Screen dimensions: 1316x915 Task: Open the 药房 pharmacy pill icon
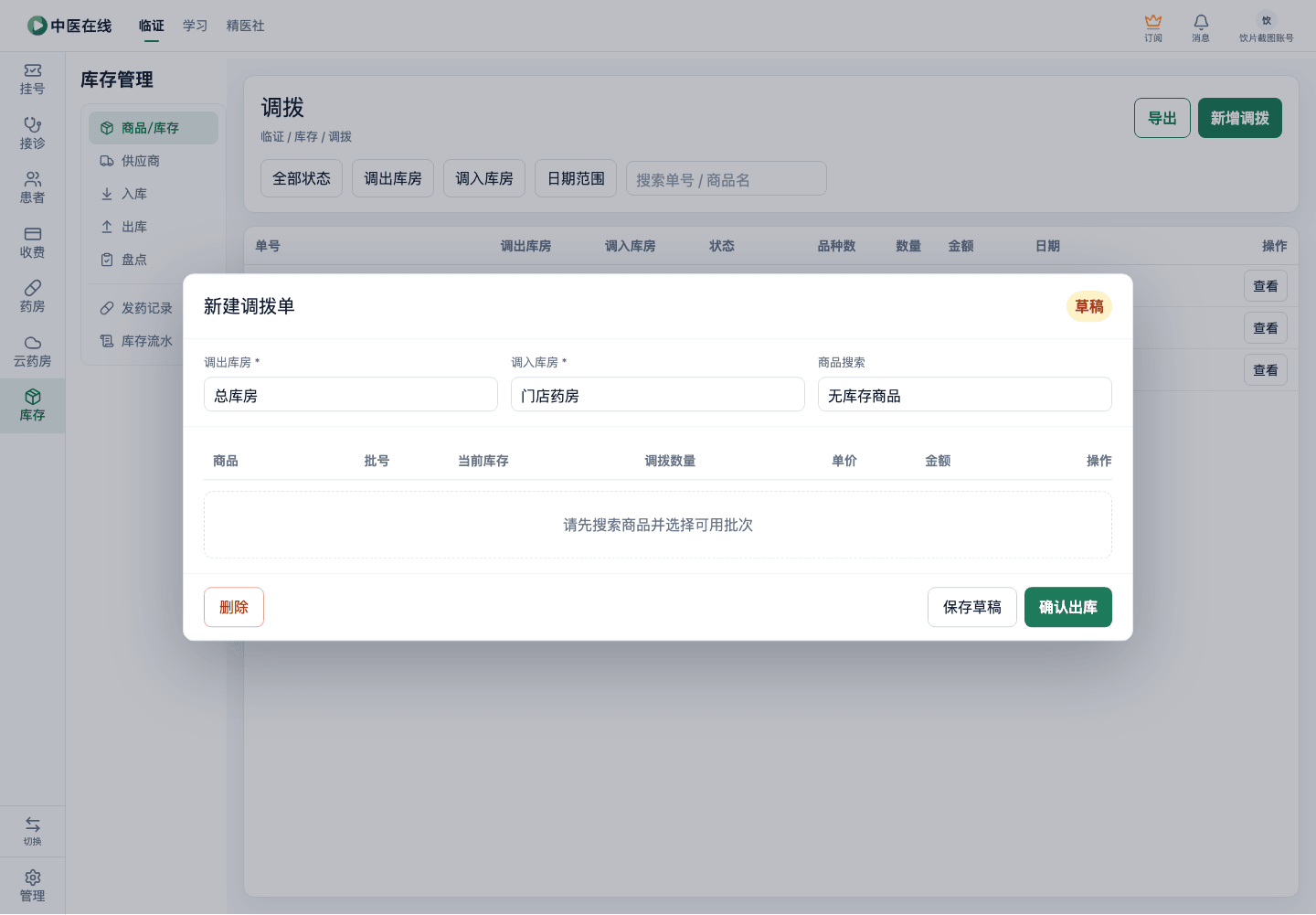coord(32,288)
